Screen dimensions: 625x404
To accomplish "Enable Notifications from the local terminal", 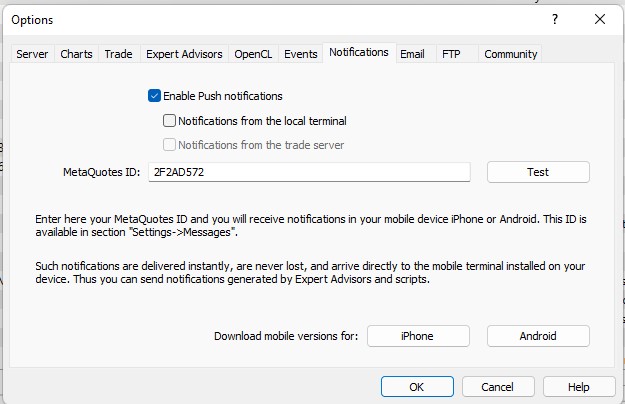I will pos(169,121).
